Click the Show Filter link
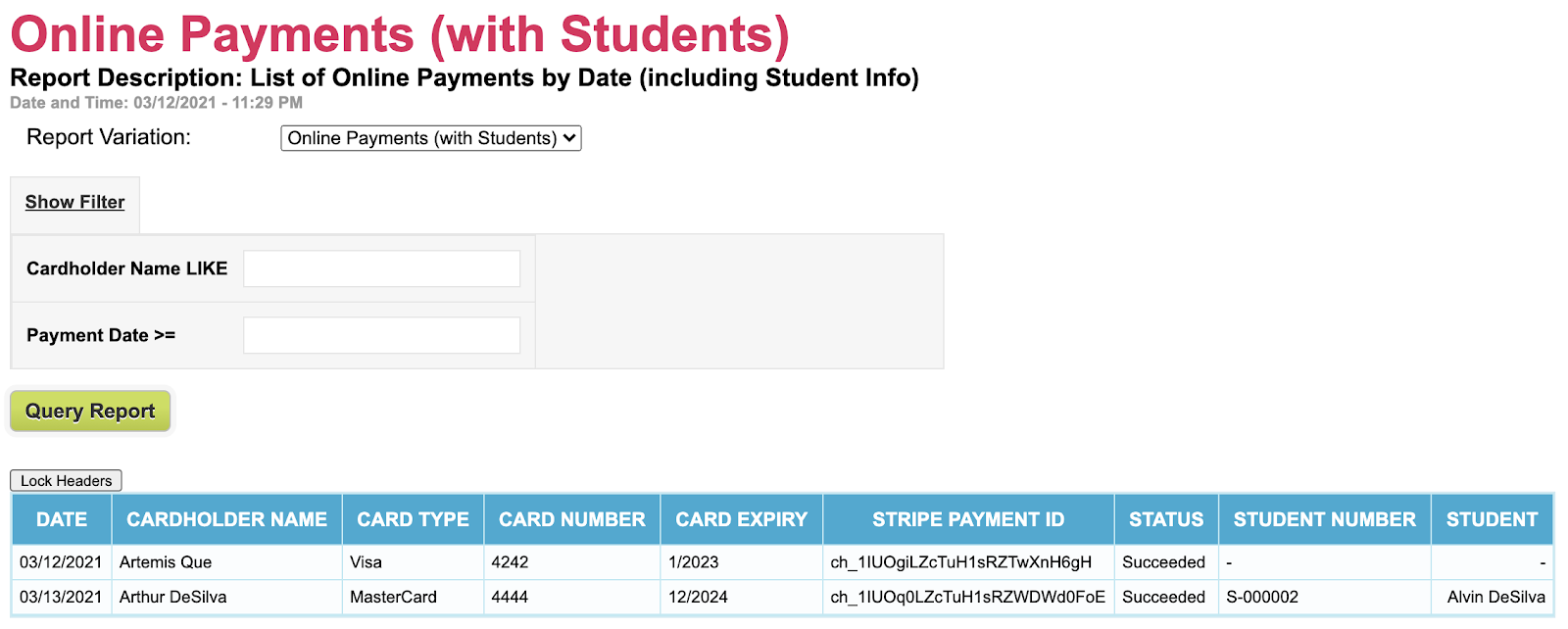This screenshot has width=1568, height=629. pyautogui.click(x=74, y=202)
